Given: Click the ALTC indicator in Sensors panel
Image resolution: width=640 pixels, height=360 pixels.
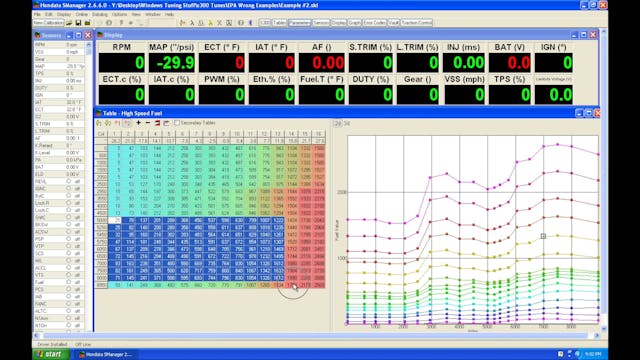Looking at the screenshot, I should tap(69, 311).
